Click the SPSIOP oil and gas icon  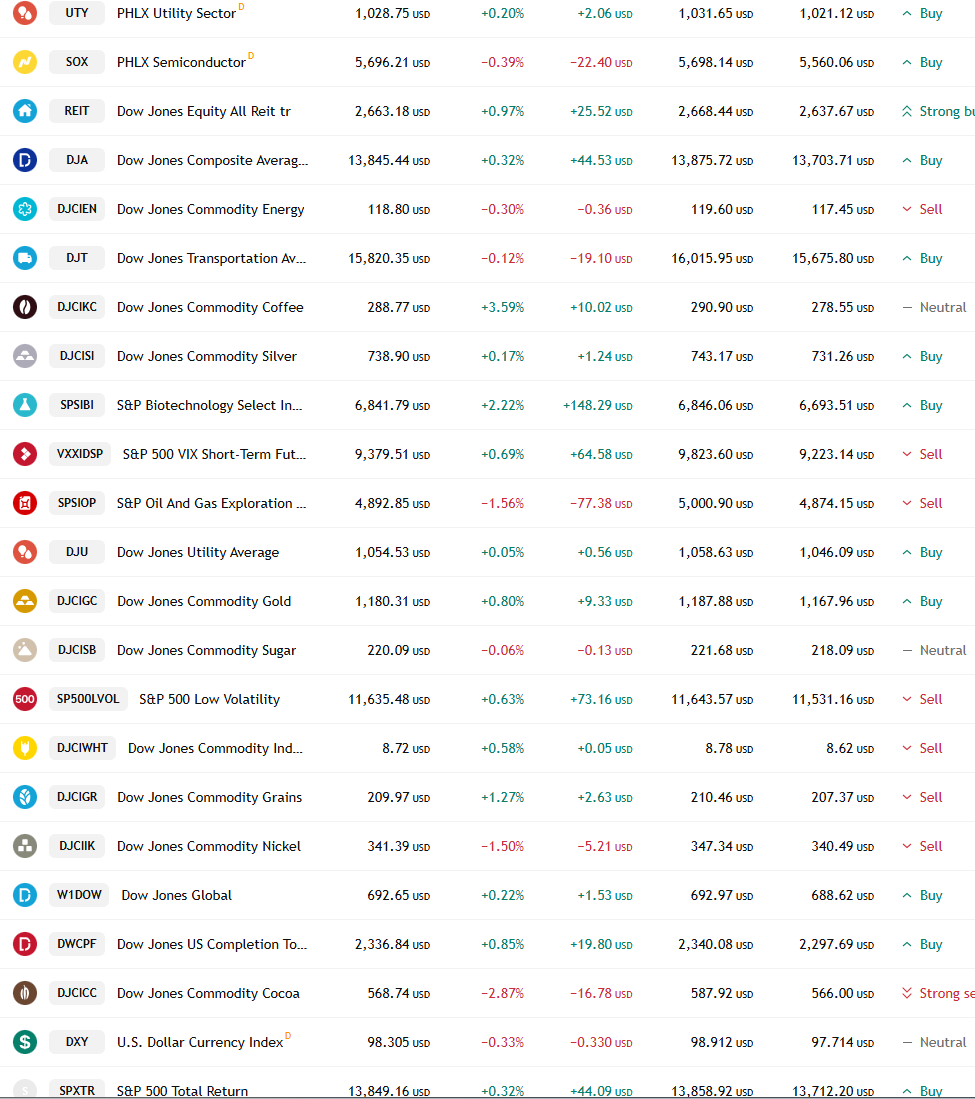(25, 503)
